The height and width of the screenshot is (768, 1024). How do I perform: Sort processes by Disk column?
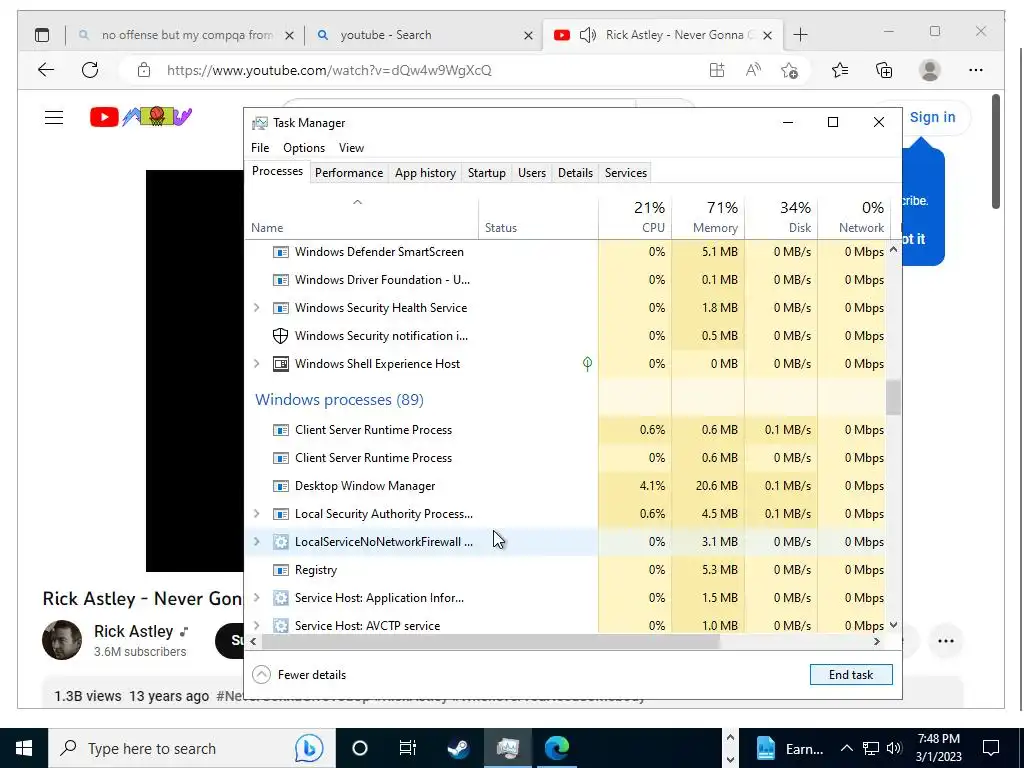[781, 217]
